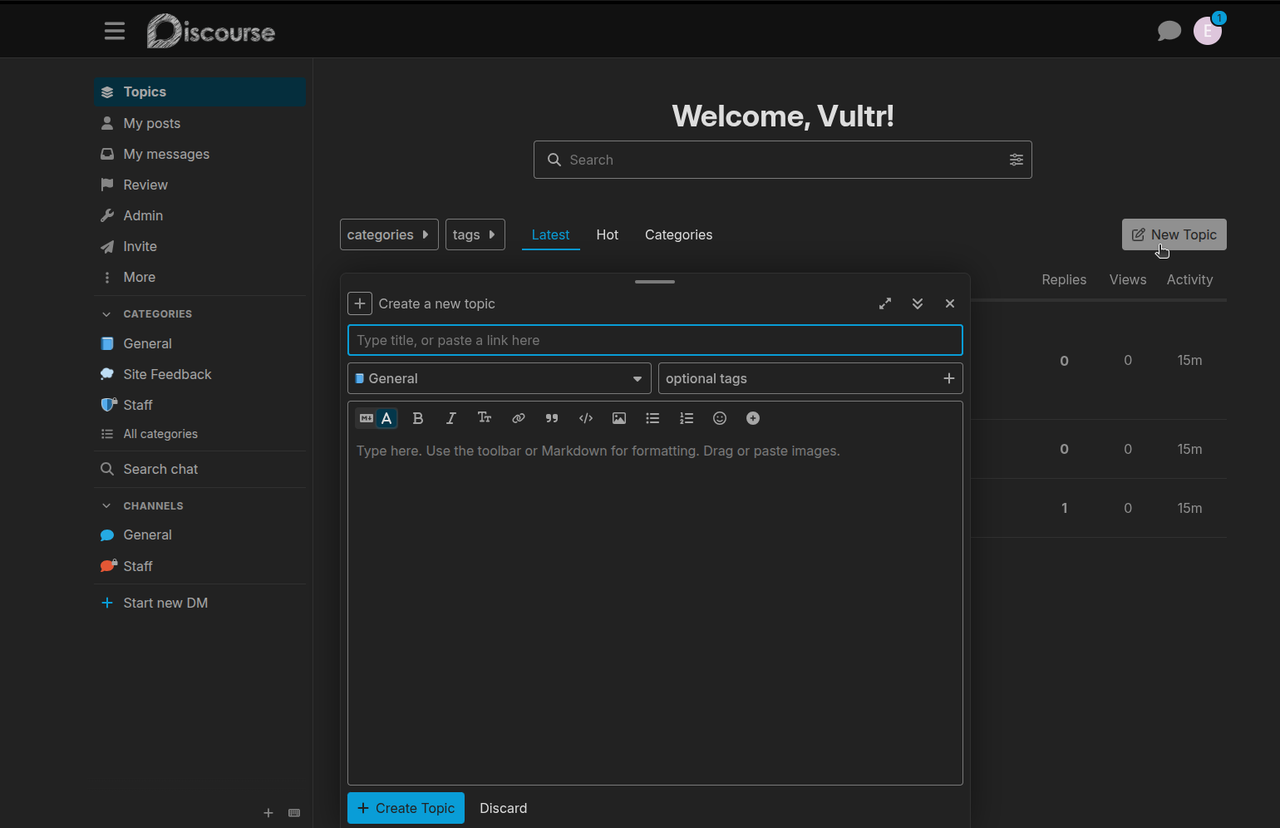Discard the new topic draft
The image size is (1280, 828).
tap(503, 808)
